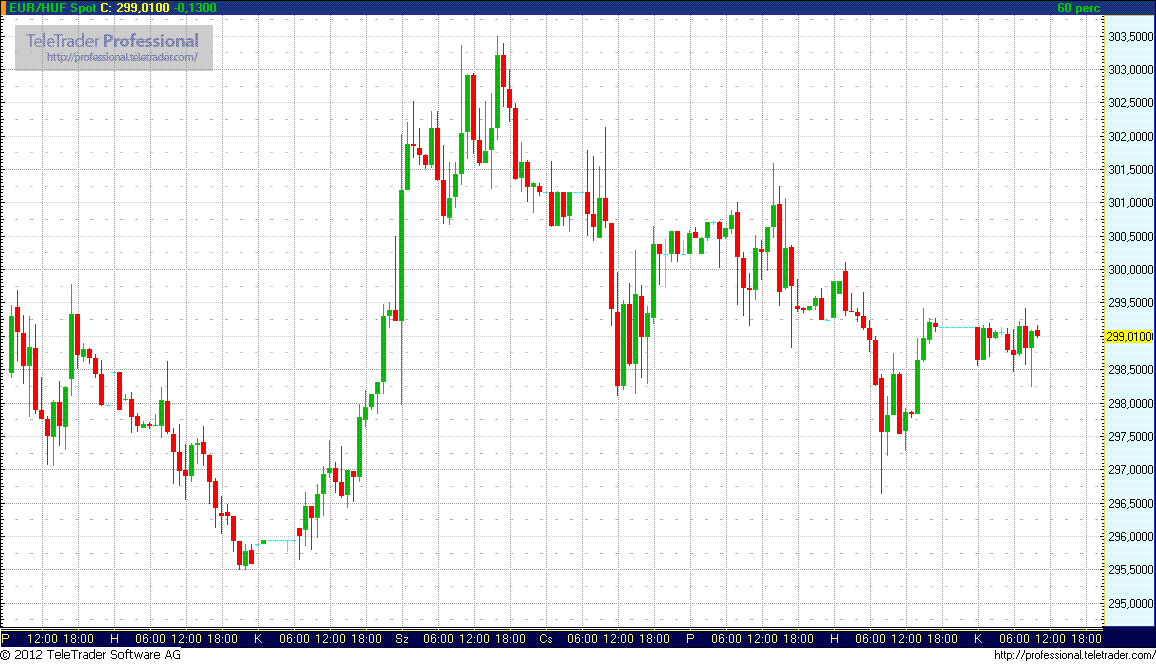Image resolution: width=1156 pixels, height=664 pixels.
Task: Click the 297,0000 price axis label
Action: pos(1131,469)
